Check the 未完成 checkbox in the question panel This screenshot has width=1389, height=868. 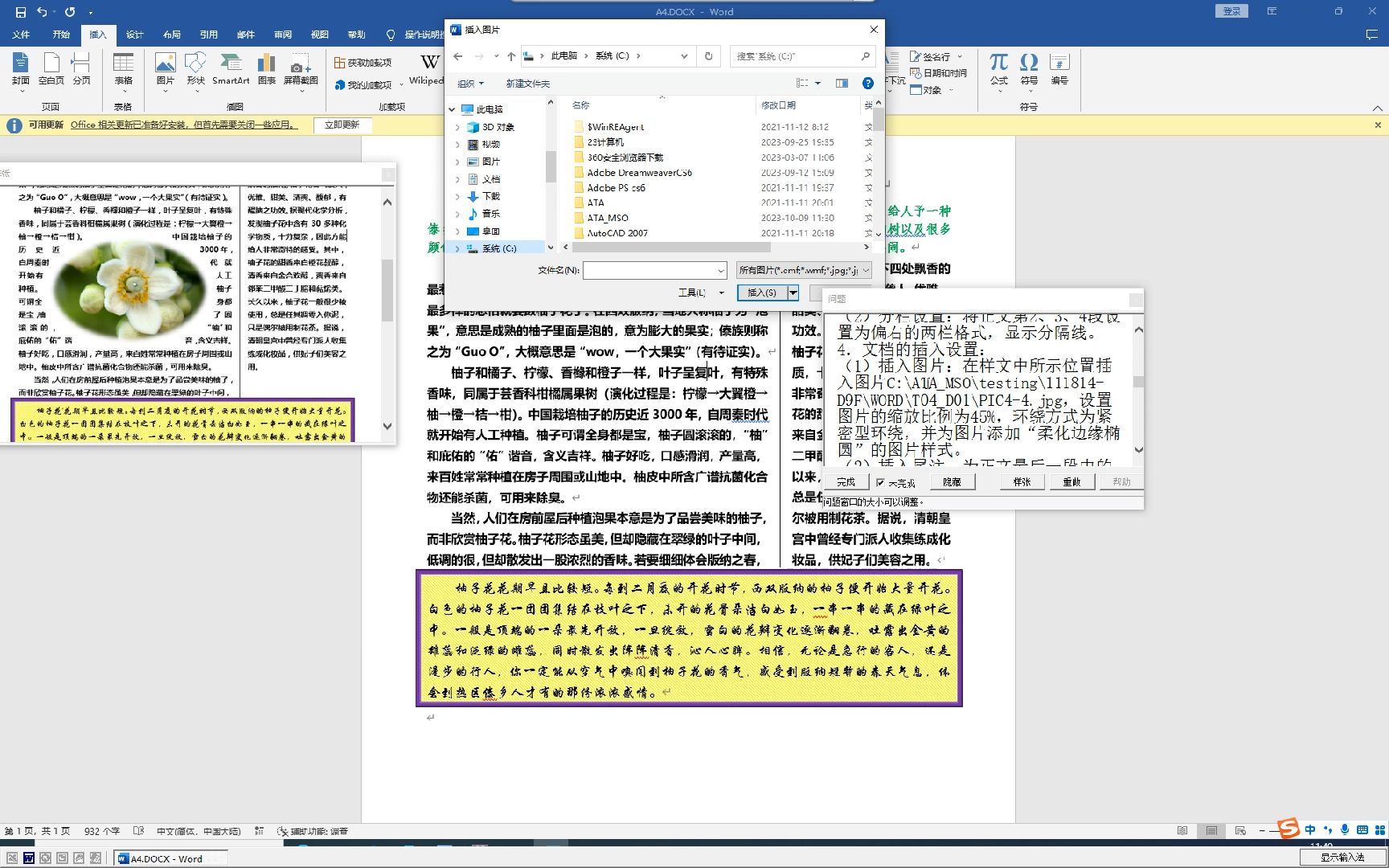882,481
